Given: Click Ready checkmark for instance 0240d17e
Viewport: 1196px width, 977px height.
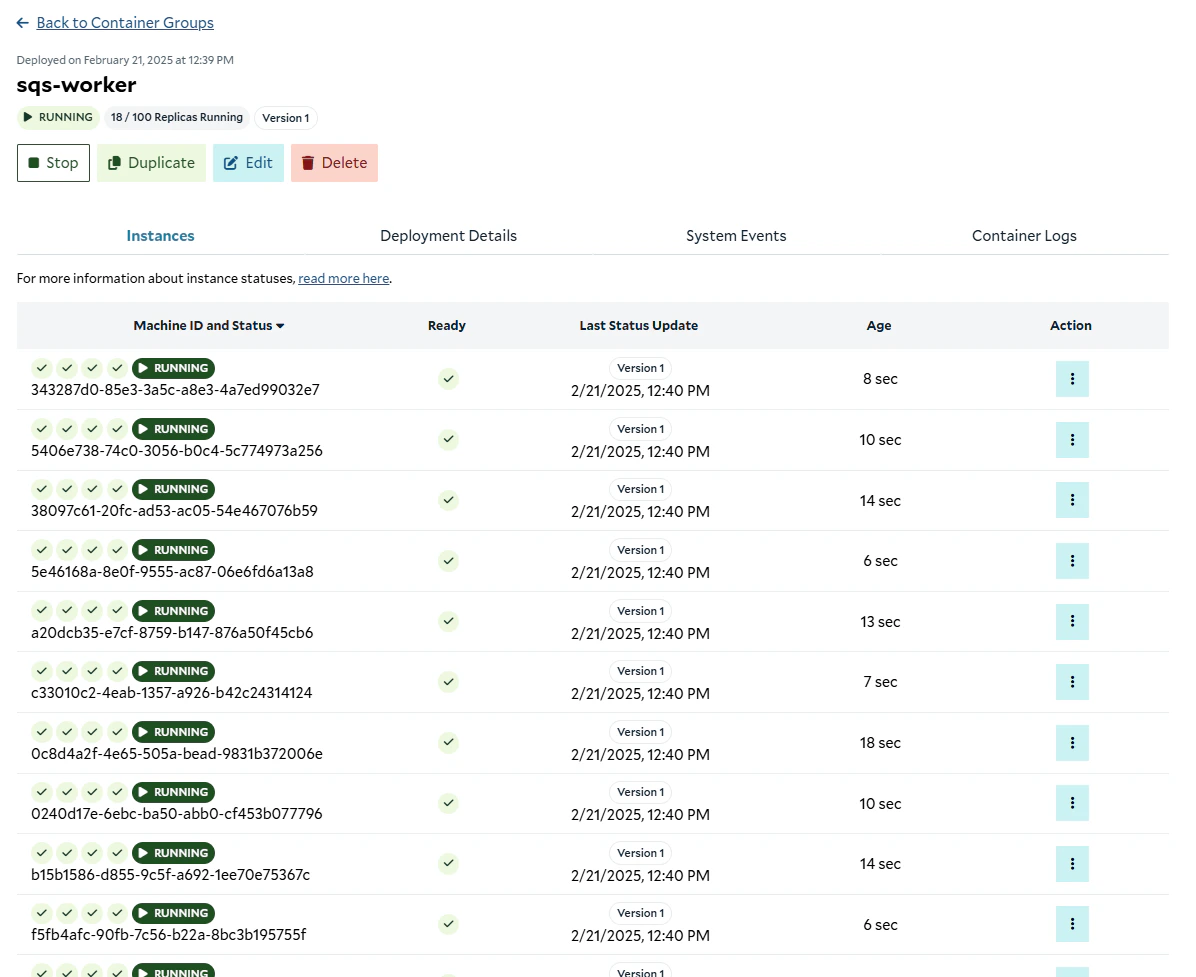Looking at the screenshot, I should 448,803.
